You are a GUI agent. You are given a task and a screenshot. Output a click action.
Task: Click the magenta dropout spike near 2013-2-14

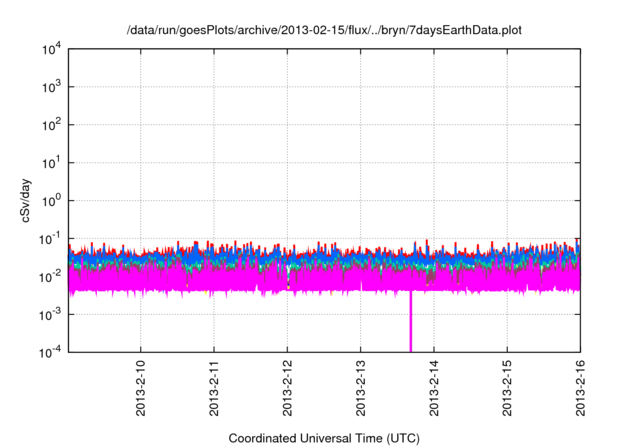point(411,321)
